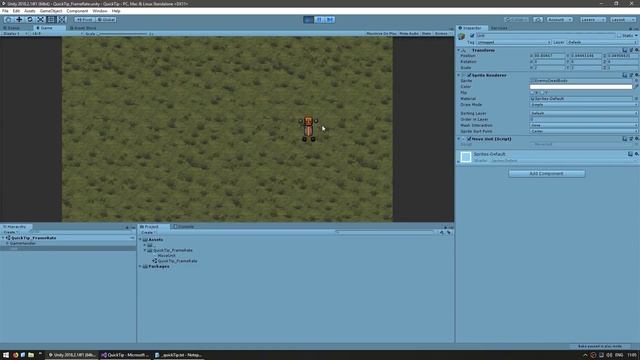Switch to the Scene tab
This screenshot has height=360, width=640.
pos(11,28)
